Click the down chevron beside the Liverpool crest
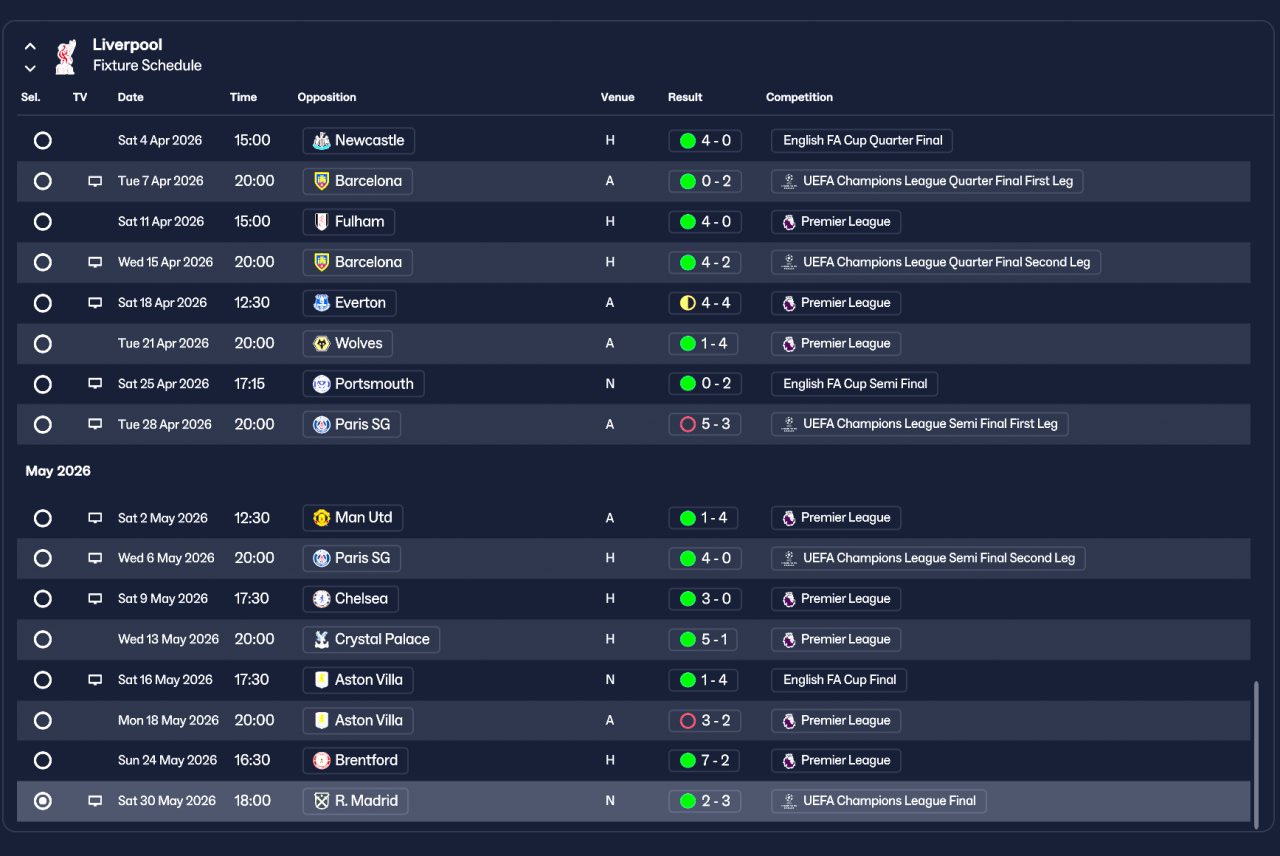 point(30,68)
